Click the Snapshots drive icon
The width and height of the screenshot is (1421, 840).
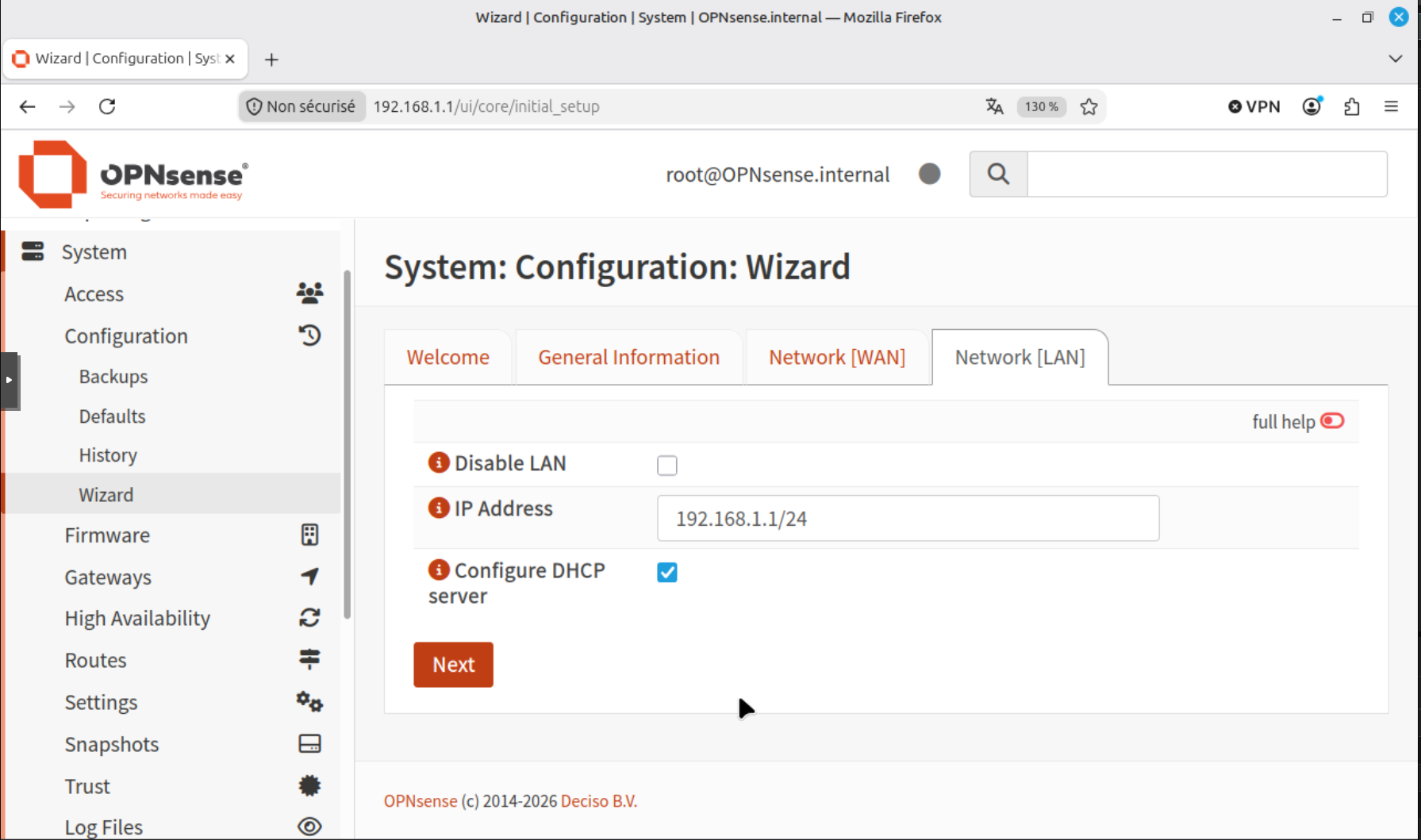309,743
